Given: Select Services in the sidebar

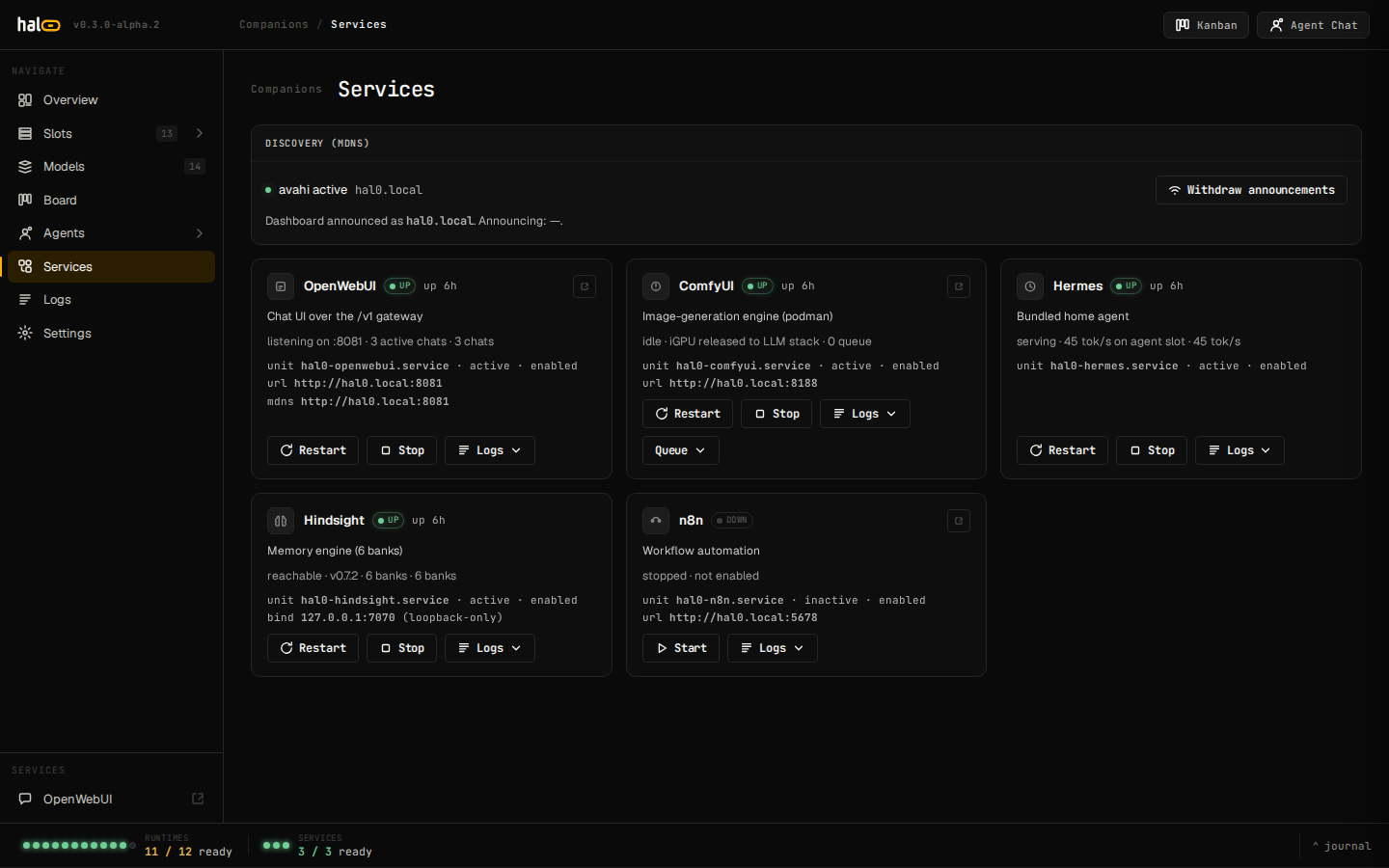Looking at the screenshot, I should coord(111,266).
